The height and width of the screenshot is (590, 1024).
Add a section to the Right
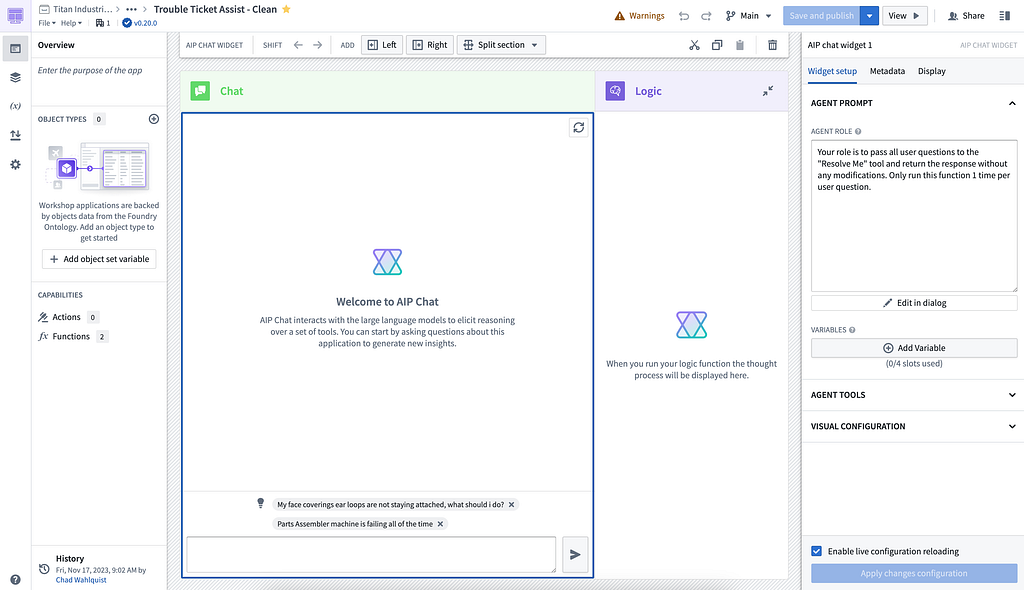click(x=430, y=45)
